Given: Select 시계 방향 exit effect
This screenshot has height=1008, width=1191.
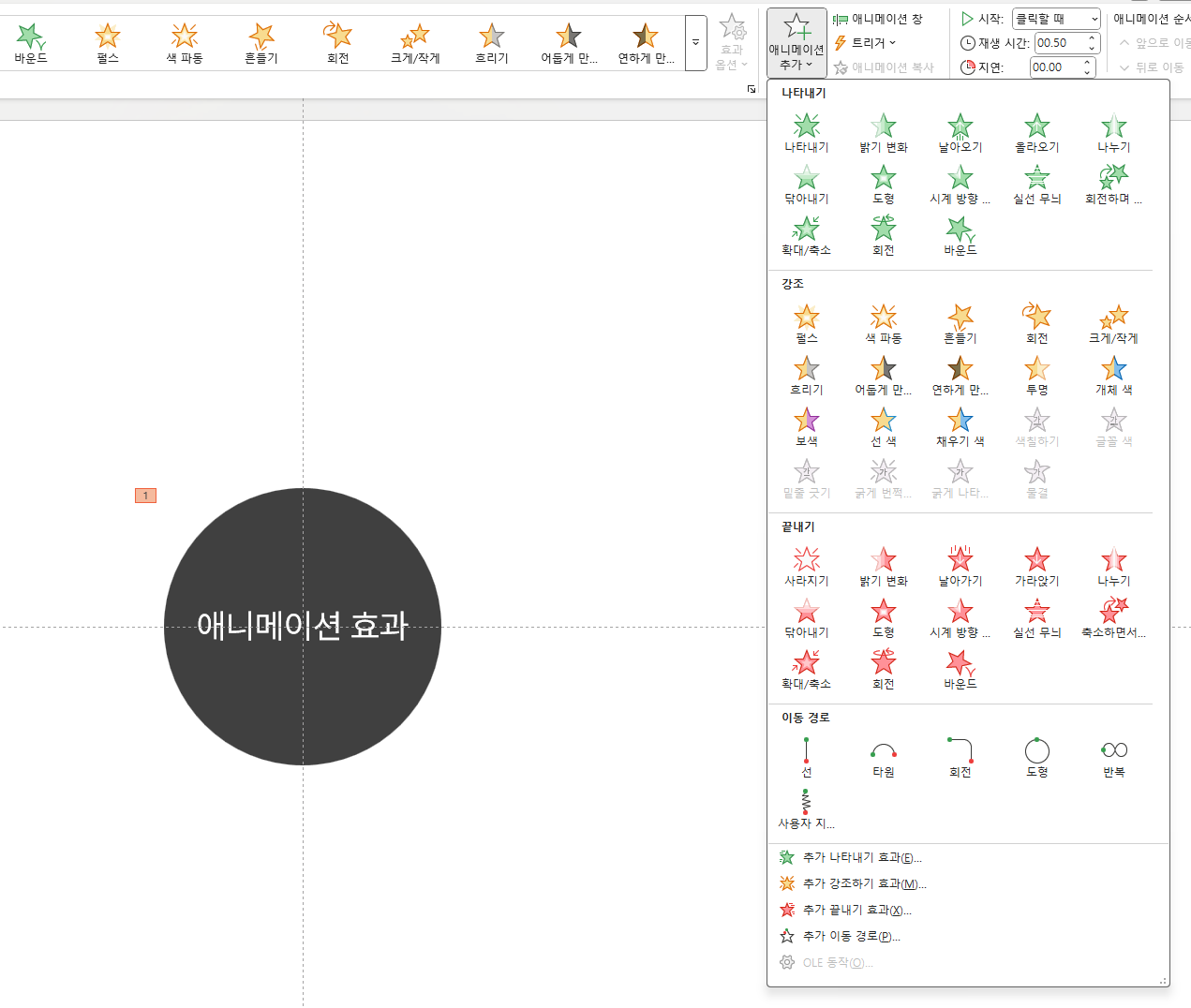Looking at the screenshot, I should click(x=960, y=618).
